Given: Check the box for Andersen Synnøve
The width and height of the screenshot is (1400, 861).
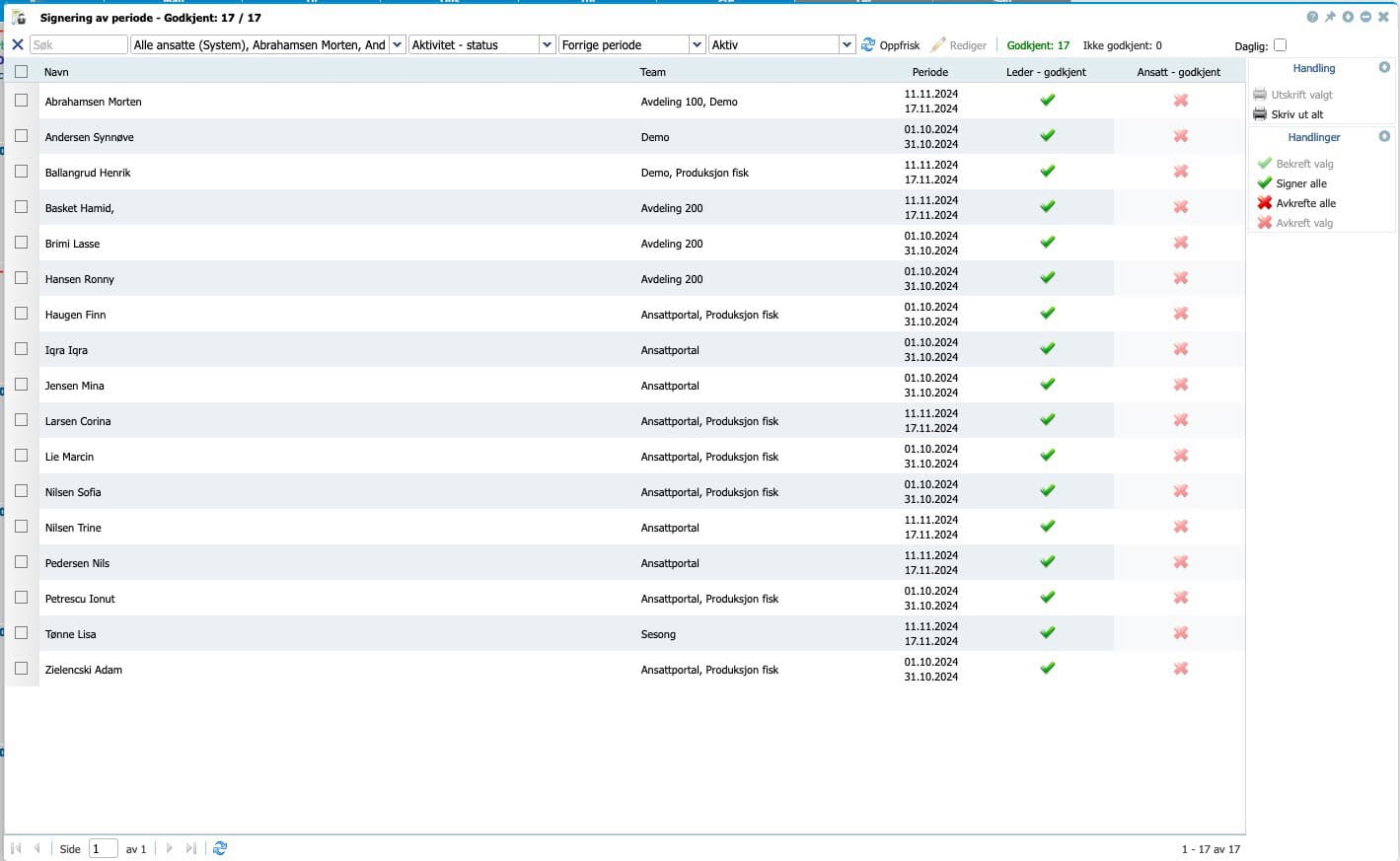Looking at the screenshot, I should click(x=21, y=135).
